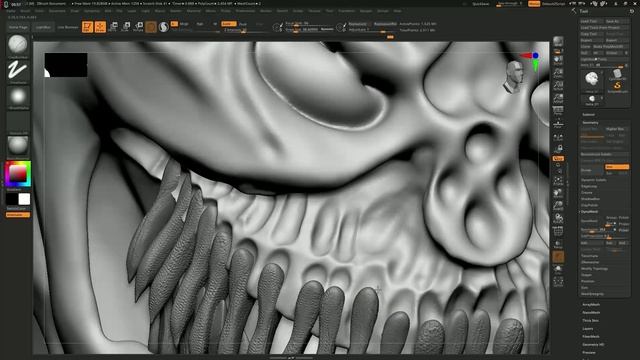The height and width of the screenshot is (360, 640).
Task: Collapse the Geometry section
Action: 590,122
